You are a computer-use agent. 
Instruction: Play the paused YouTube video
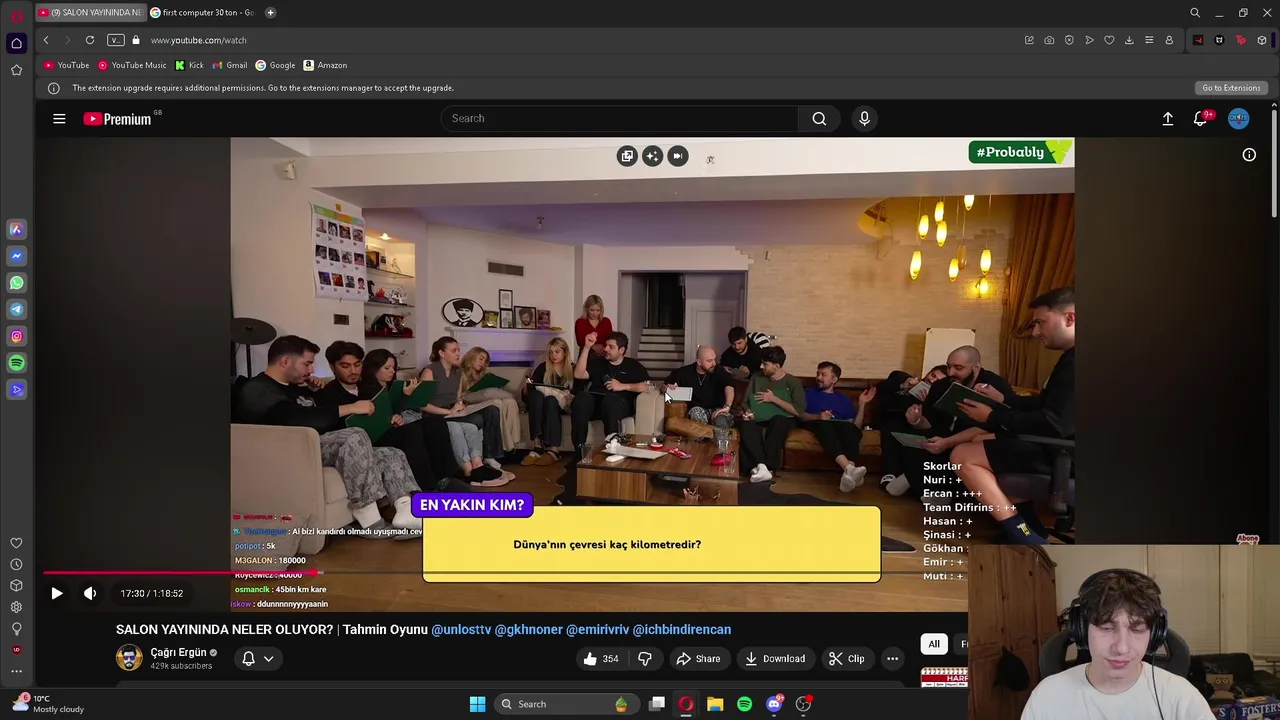click(57, 593)
